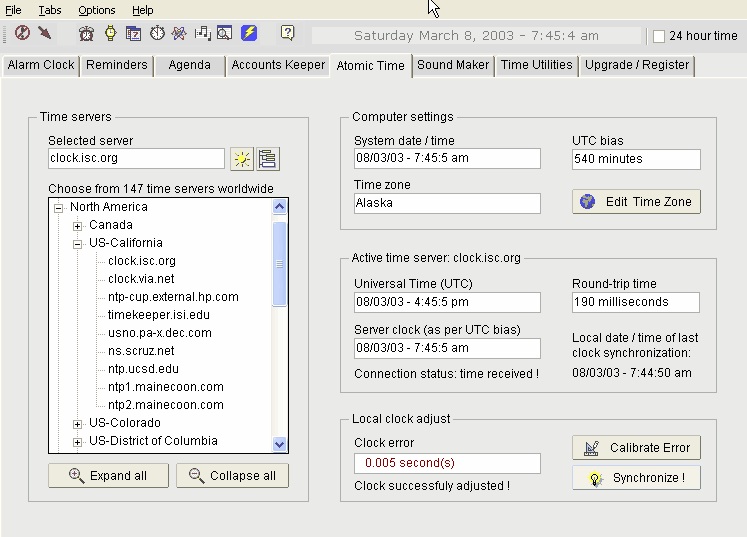Click the Edit Time Zone button

[636, 201]
